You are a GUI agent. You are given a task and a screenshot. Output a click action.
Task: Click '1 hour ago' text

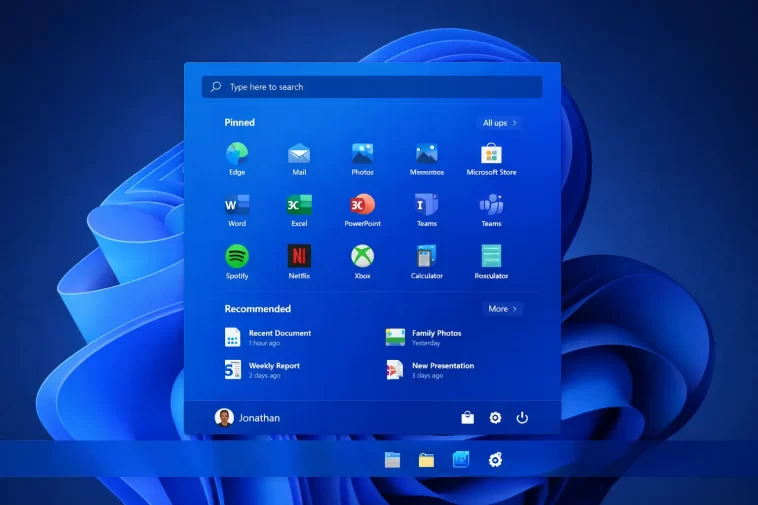tap(264, 343)
